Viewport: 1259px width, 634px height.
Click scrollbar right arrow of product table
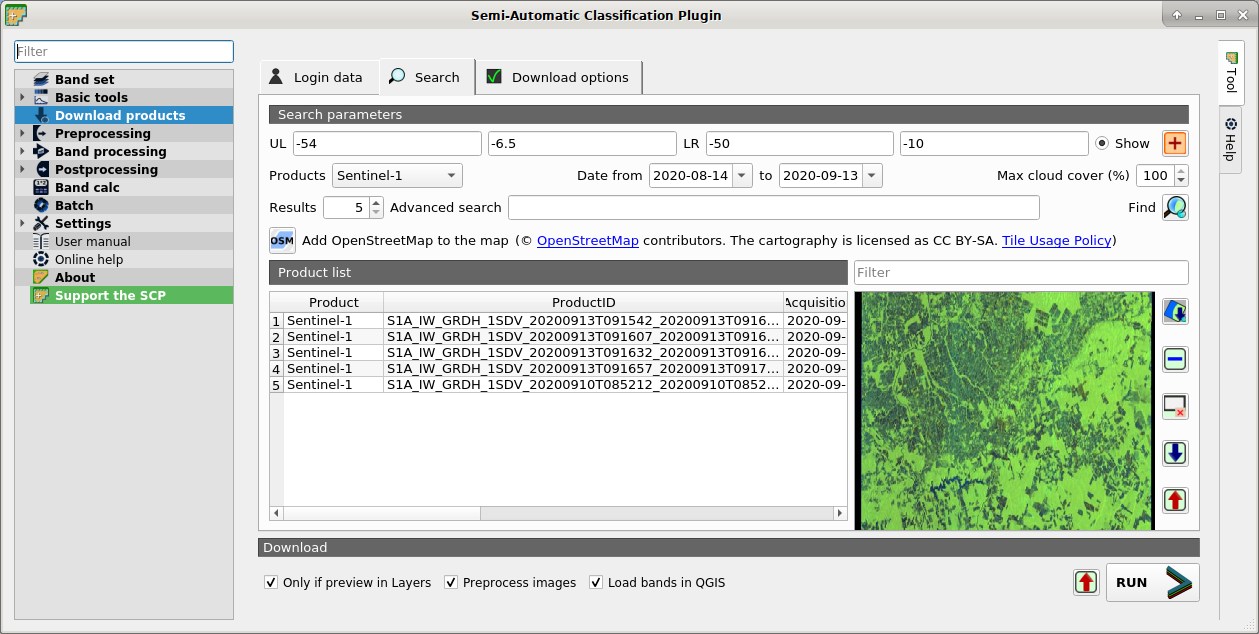[840, 513]
